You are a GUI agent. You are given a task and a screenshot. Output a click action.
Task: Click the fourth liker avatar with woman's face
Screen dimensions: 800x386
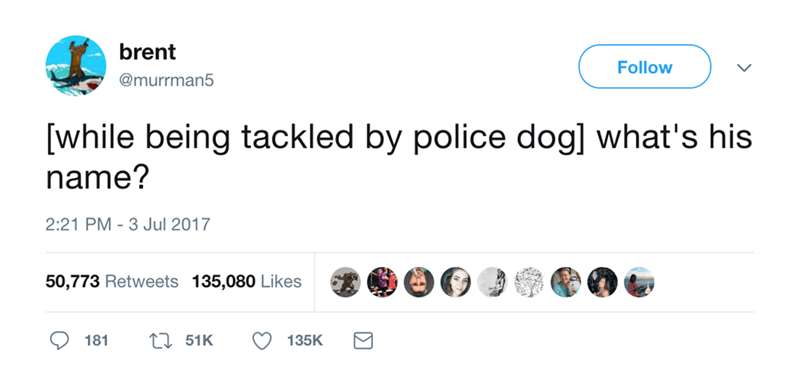pos(456,282)
